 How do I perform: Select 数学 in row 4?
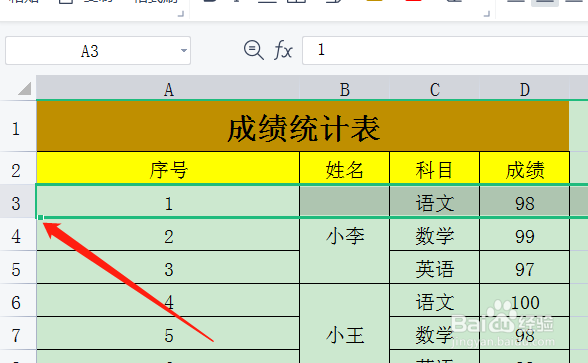pyautogui.click(x=435, y=235)
